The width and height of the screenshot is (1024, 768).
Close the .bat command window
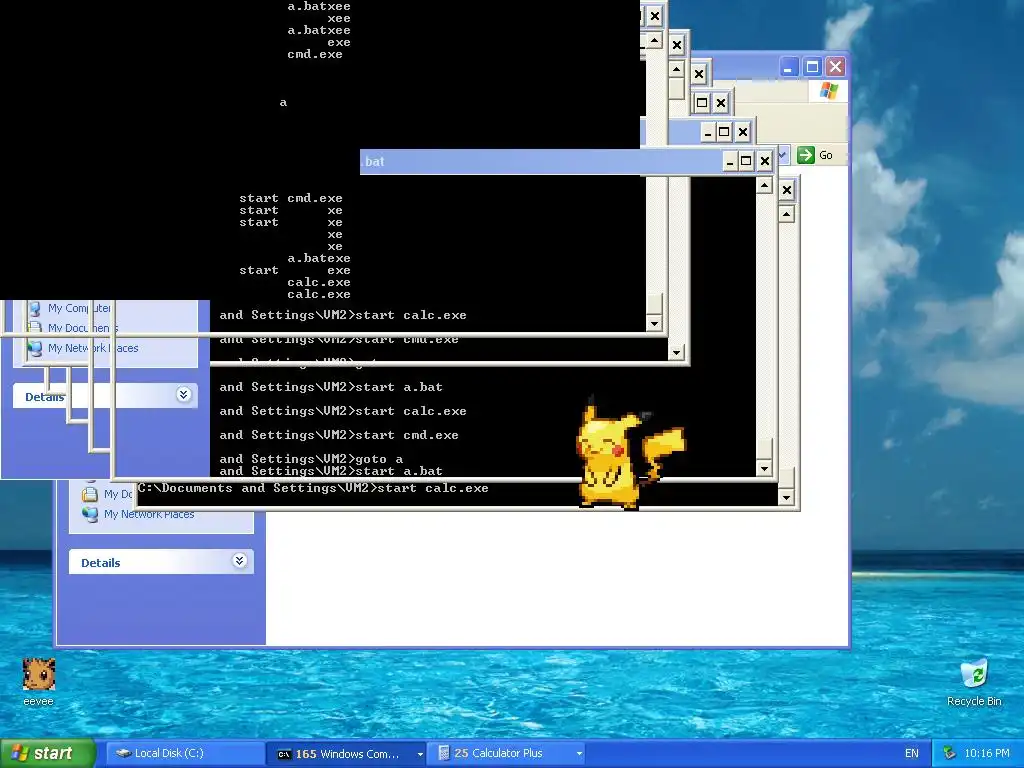click(765, 161)
